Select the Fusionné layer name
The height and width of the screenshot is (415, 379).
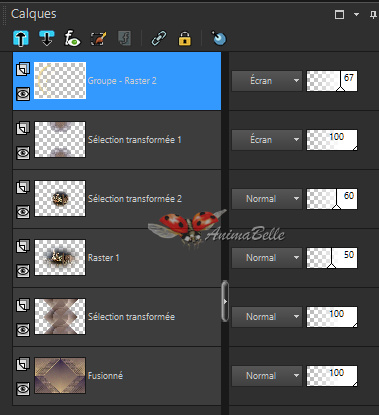[x=105, y=376]
